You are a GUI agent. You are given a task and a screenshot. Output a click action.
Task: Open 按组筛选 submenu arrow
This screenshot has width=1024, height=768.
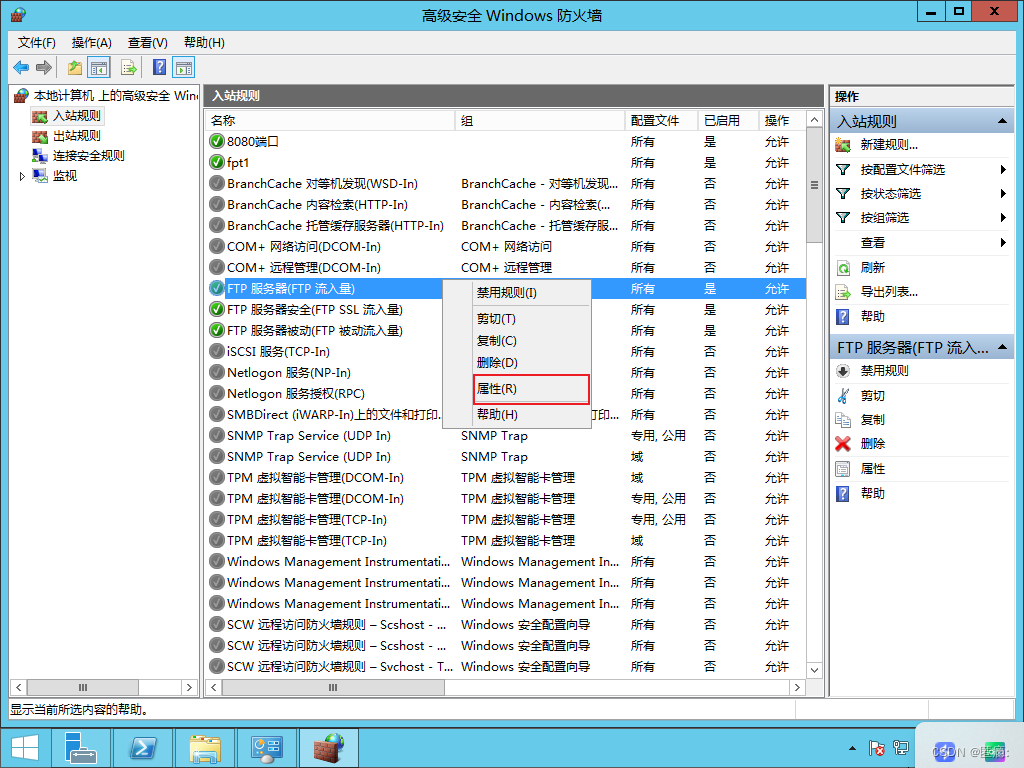click(x=1003, y=218)
